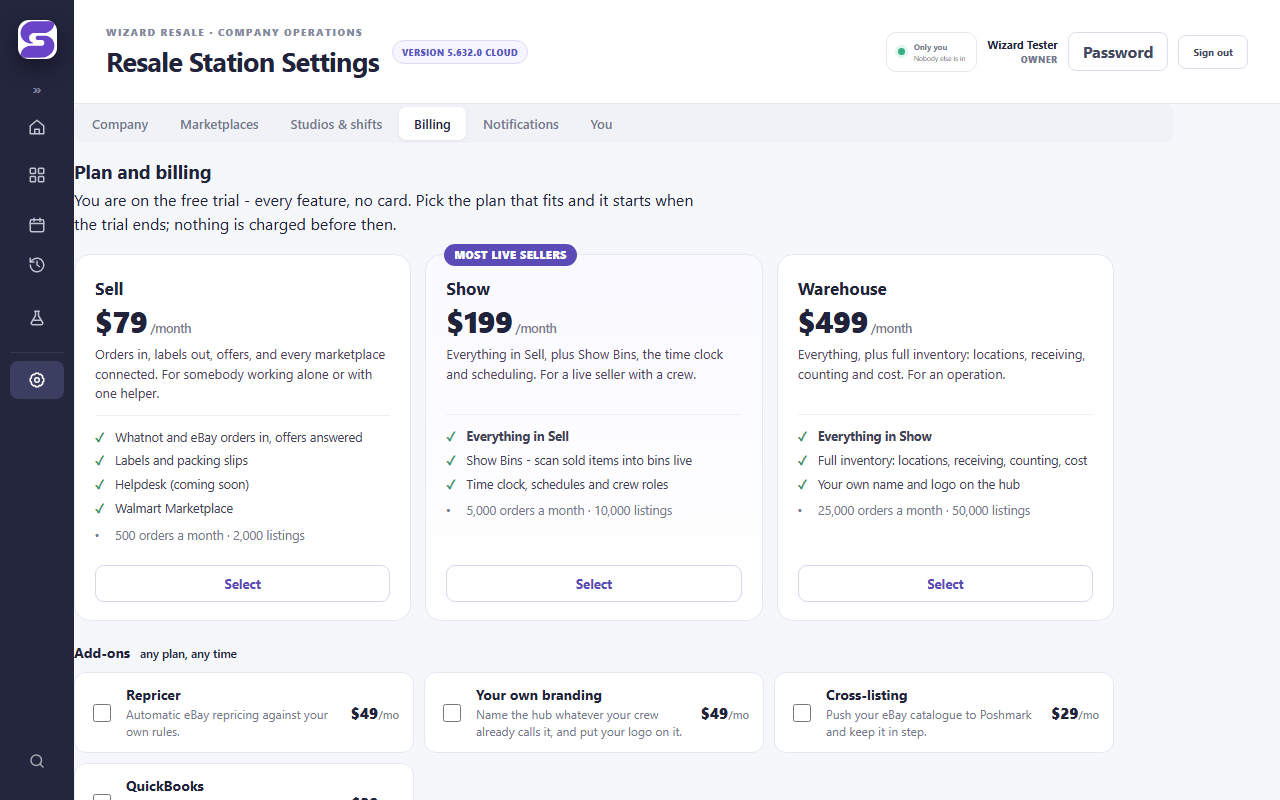Click the Sign out button
1280x800 pixels.
1213,52
